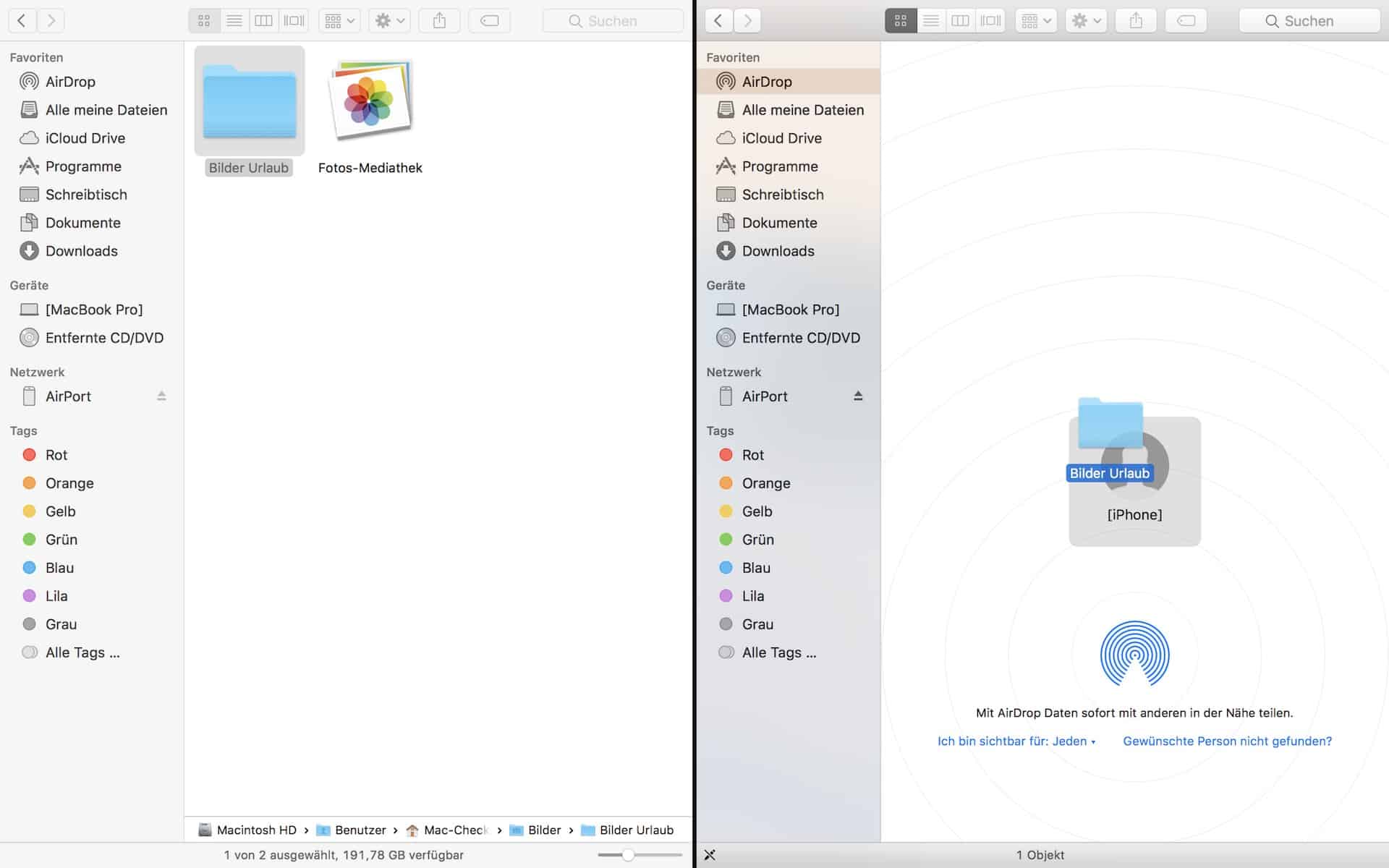The width and height of the screenshot is (1389, 868).
Task: Open Dokumente in left sidebar
Action: point(92,223)
